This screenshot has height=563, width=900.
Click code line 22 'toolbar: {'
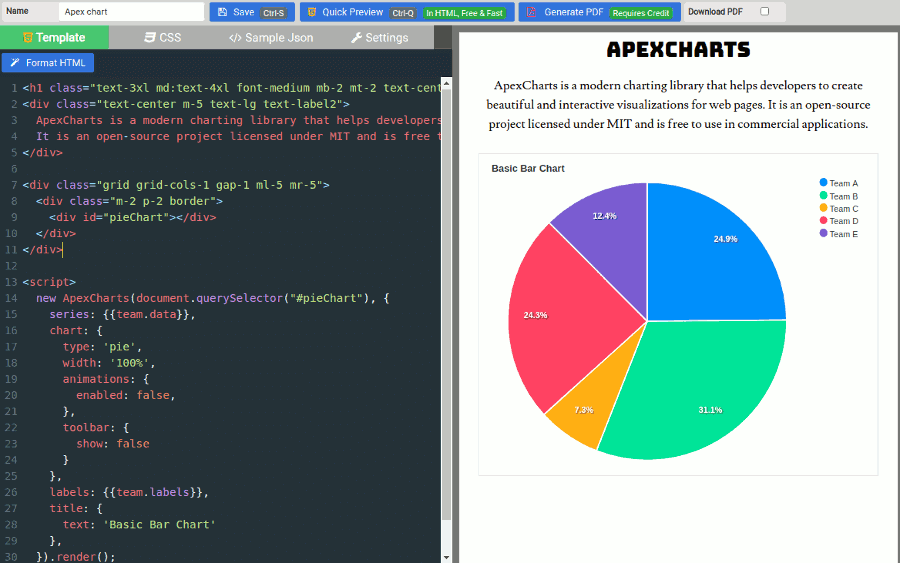click(96, 428)
